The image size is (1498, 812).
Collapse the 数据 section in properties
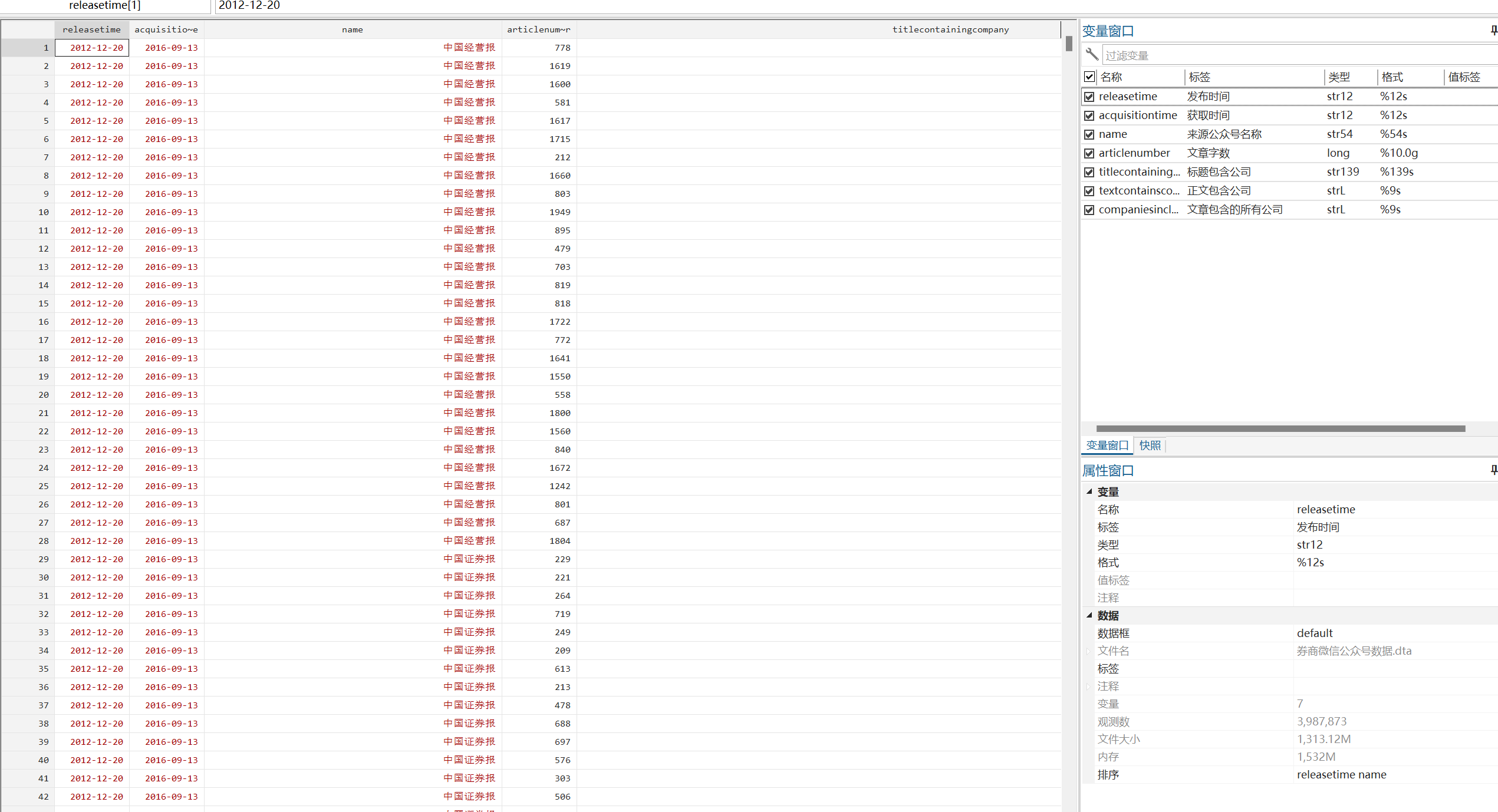click(1089, 615)
